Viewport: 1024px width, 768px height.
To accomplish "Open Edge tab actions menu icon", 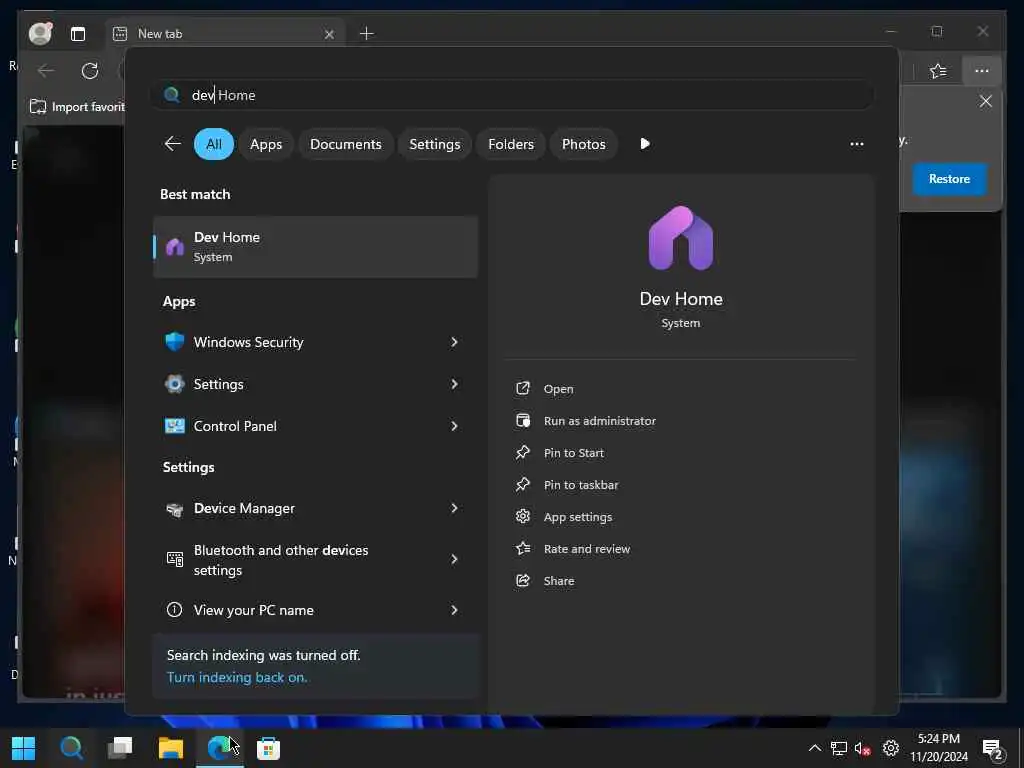I will 78,34.
